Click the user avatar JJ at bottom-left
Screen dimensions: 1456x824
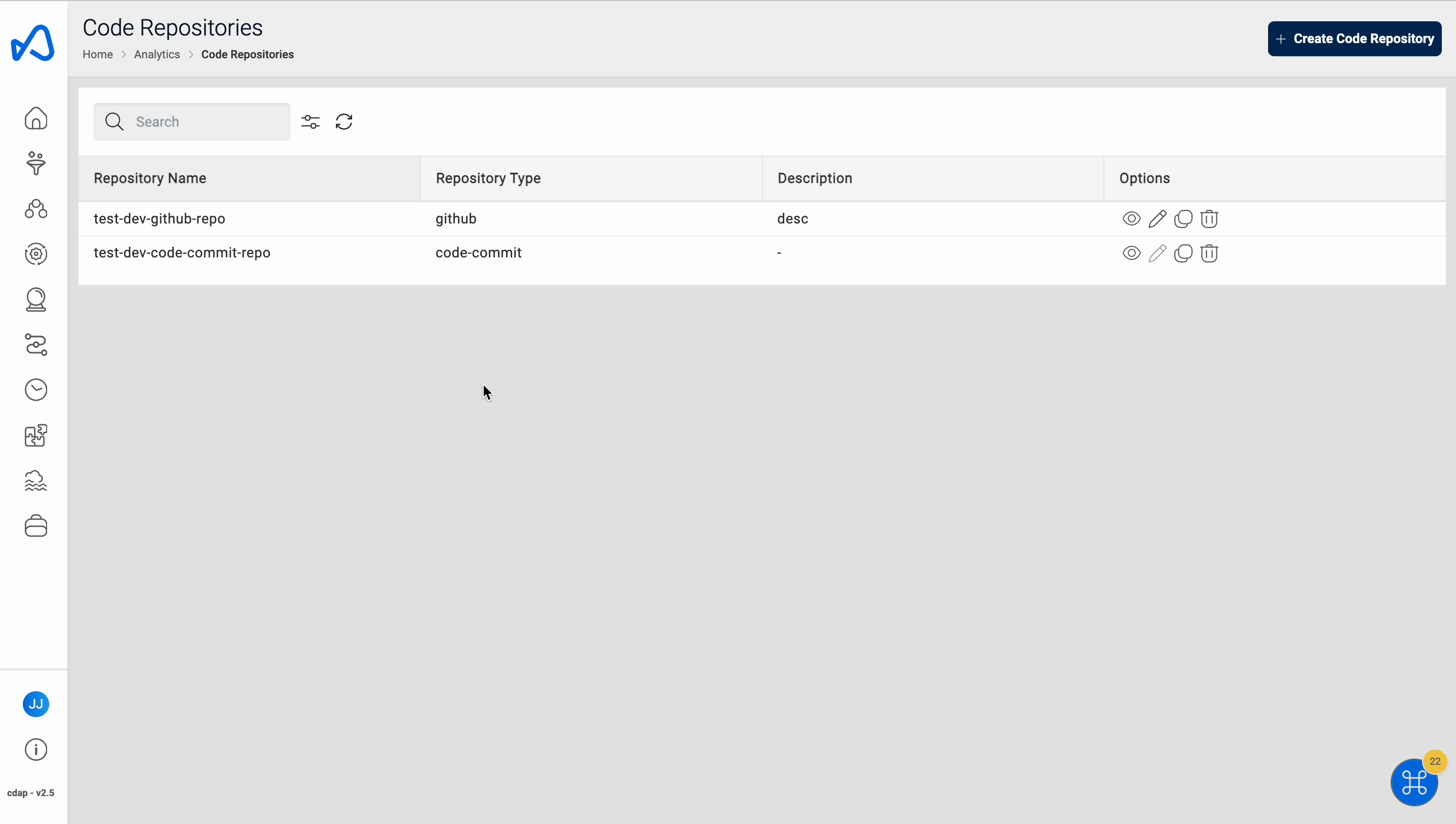(35, 703)
